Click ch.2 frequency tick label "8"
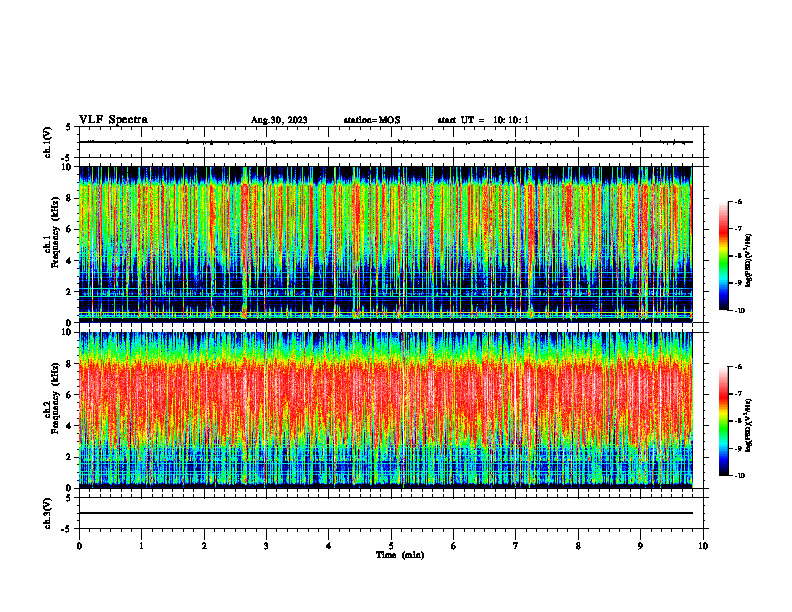Viewport: 792px width, 612px height. (x=70, y=364)
